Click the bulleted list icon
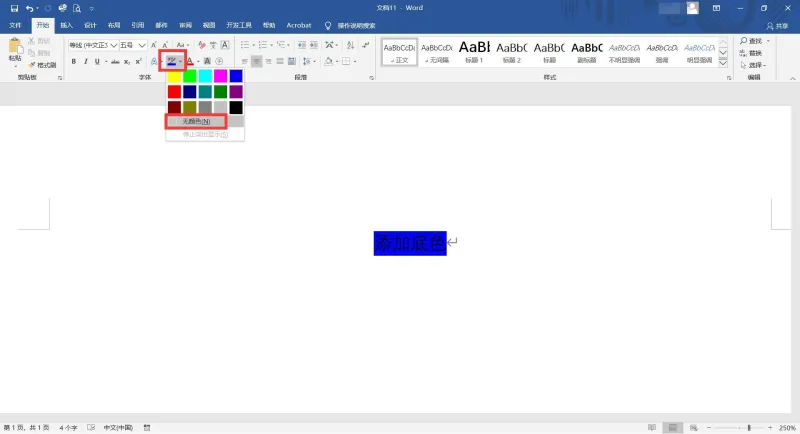Viewport: 800px width, 434px height. tap(245, 45)
